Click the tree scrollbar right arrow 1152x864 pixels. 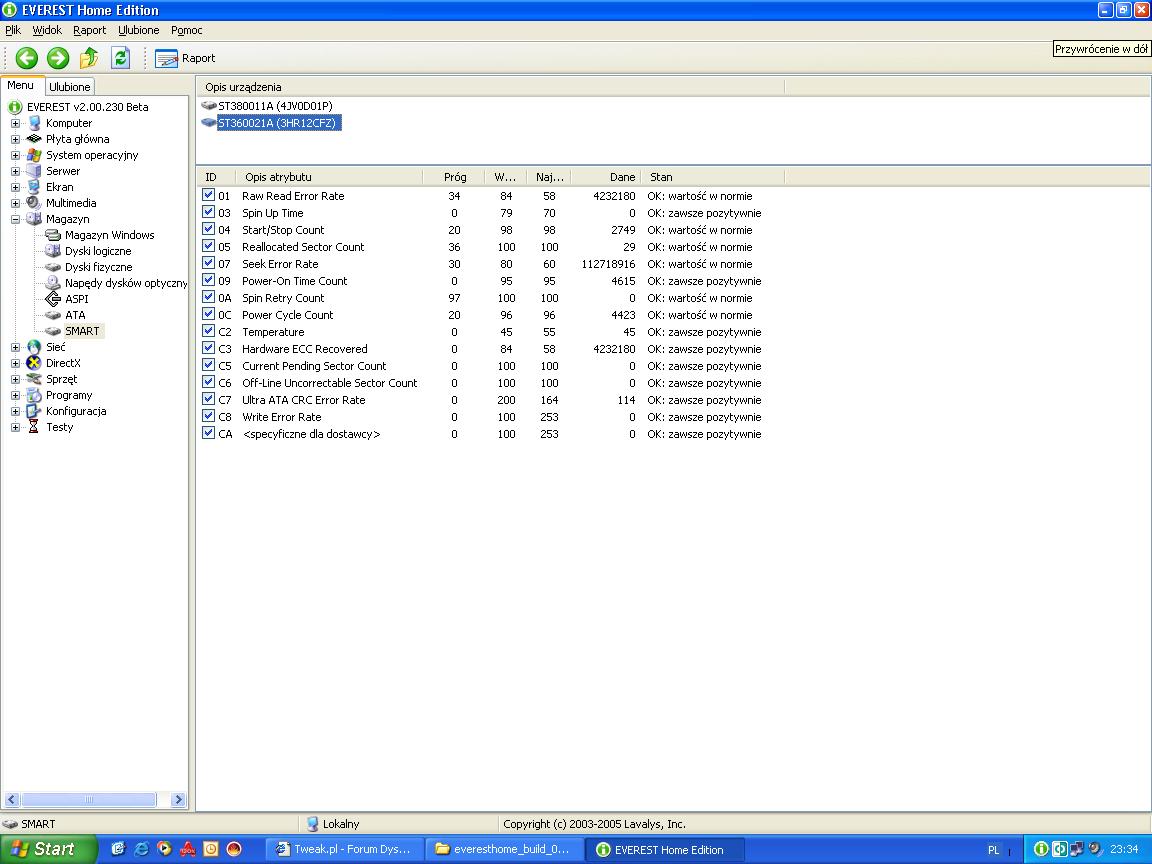(179, 799)
